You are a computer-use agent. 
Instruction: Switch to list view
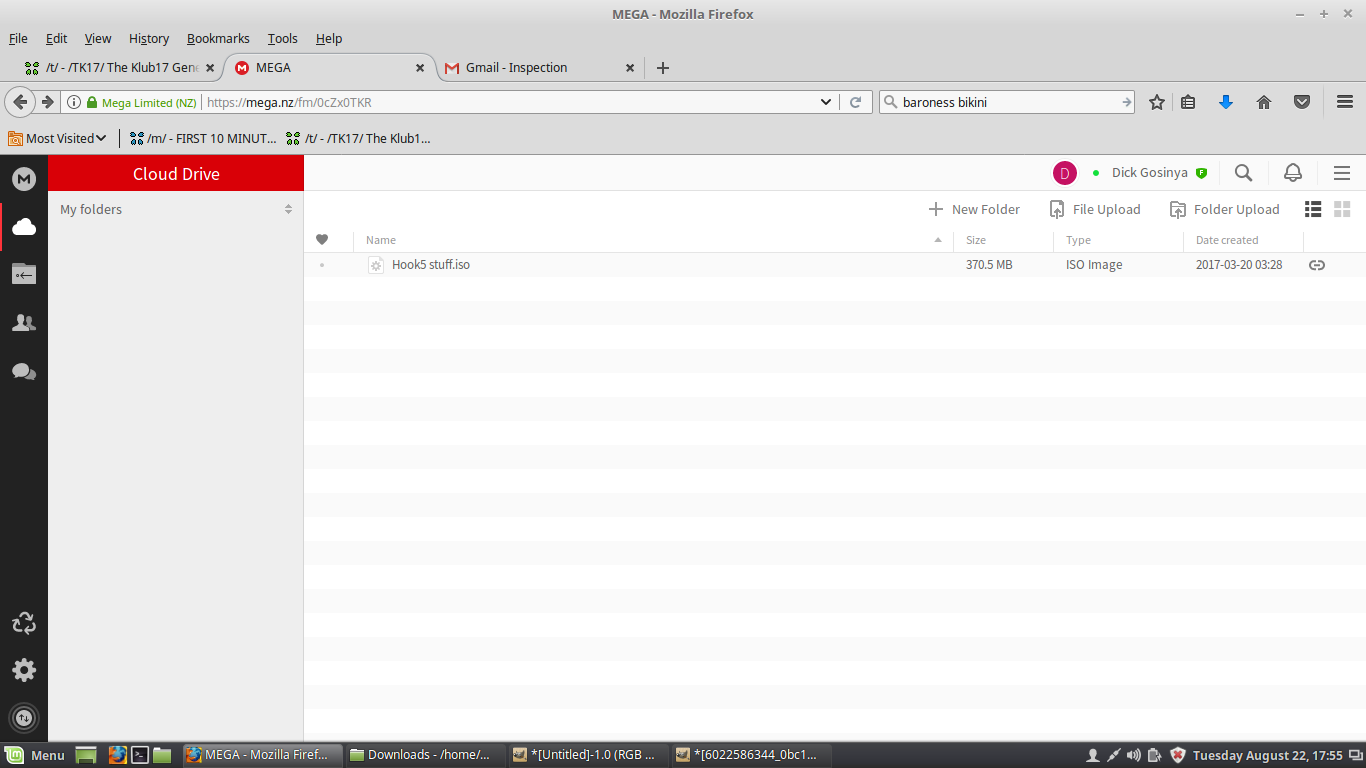point(1313,209)
